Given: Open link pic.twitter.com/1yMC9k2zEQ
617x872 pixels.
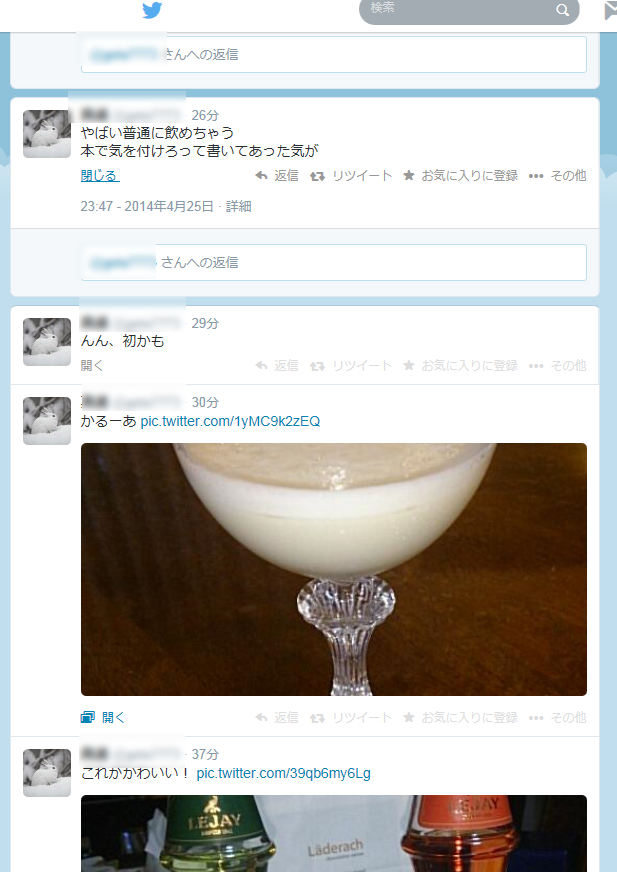Looking at the screenshot, I should 230,421.
